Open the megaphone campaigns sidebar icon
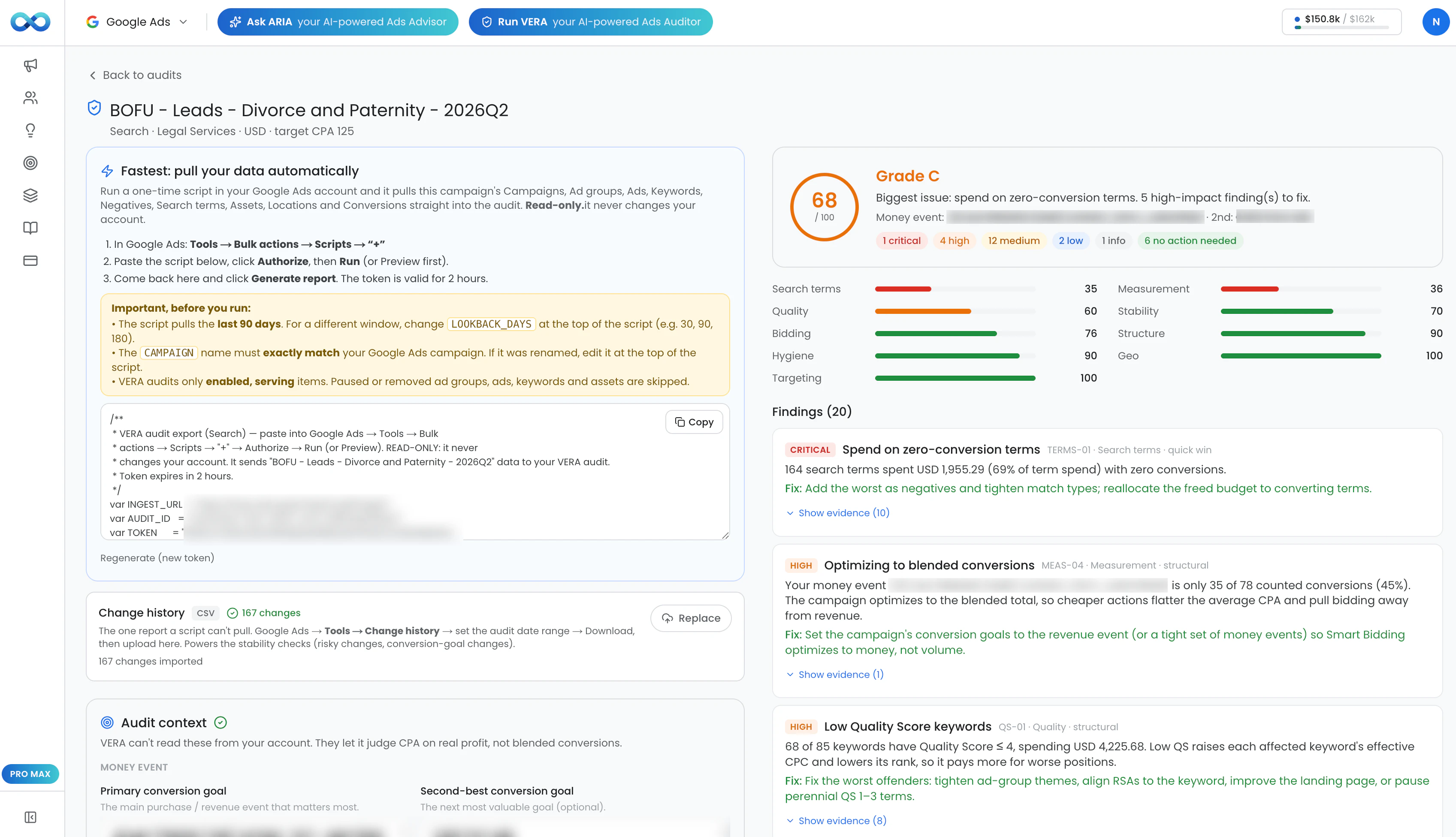 click(30, 65)
